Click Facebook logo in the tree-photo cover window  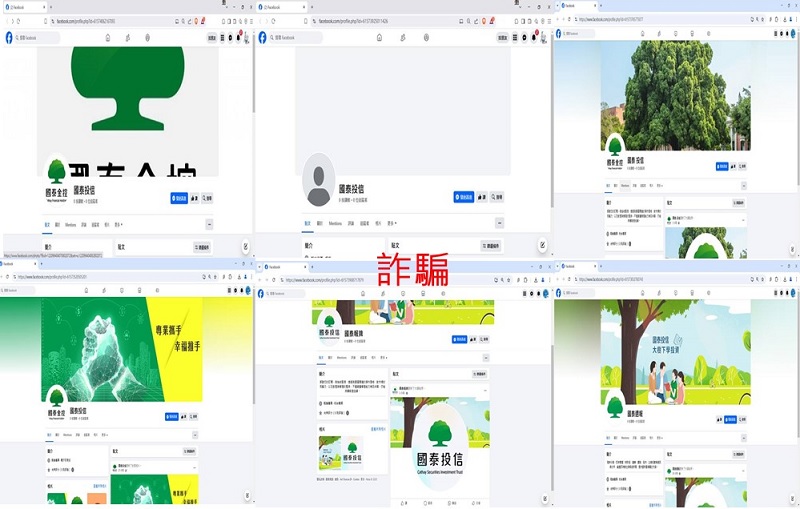pyautogui.click(x=558, y=34)
